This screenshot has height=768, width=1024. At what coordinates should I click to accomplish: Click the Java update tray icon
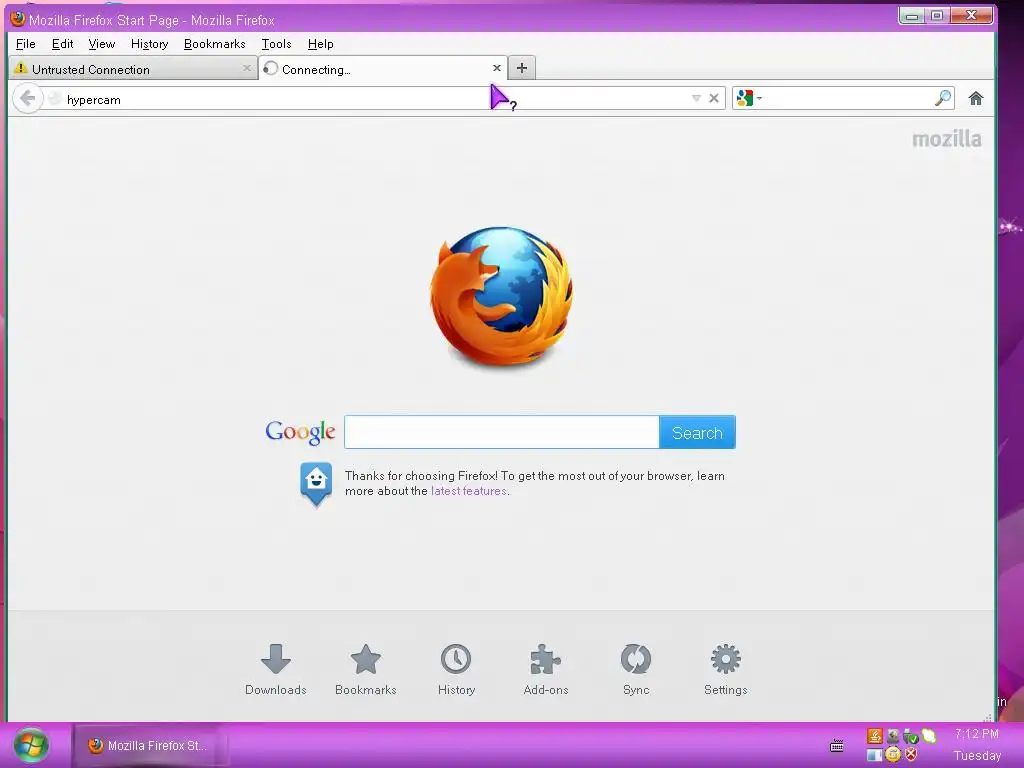(874, 736)
